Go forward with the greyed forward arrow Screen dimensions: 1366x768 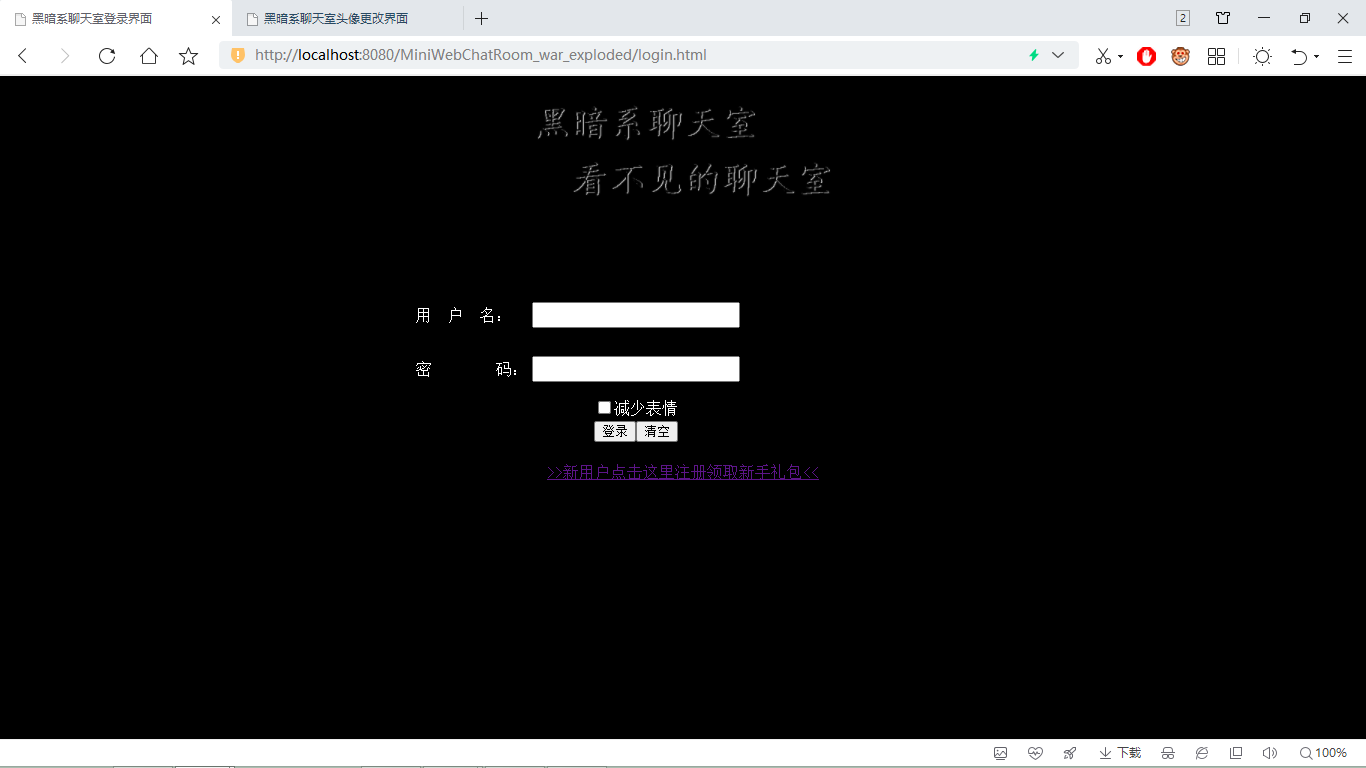pyautogui.click(x=65, y=56)
